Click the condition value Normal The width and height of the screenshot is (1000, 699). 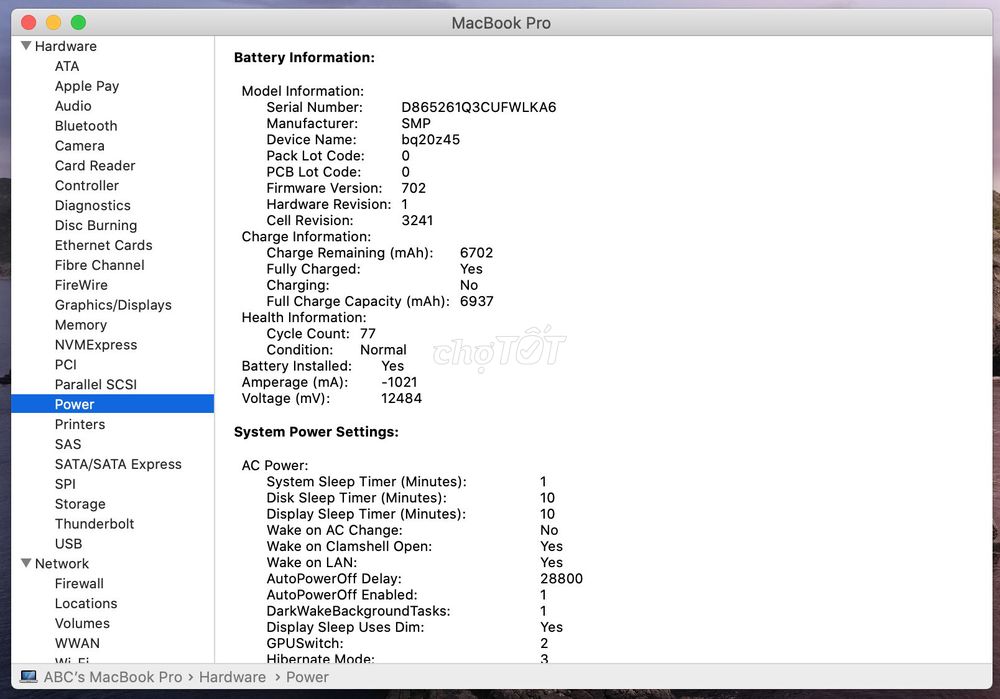click(383, 350)
